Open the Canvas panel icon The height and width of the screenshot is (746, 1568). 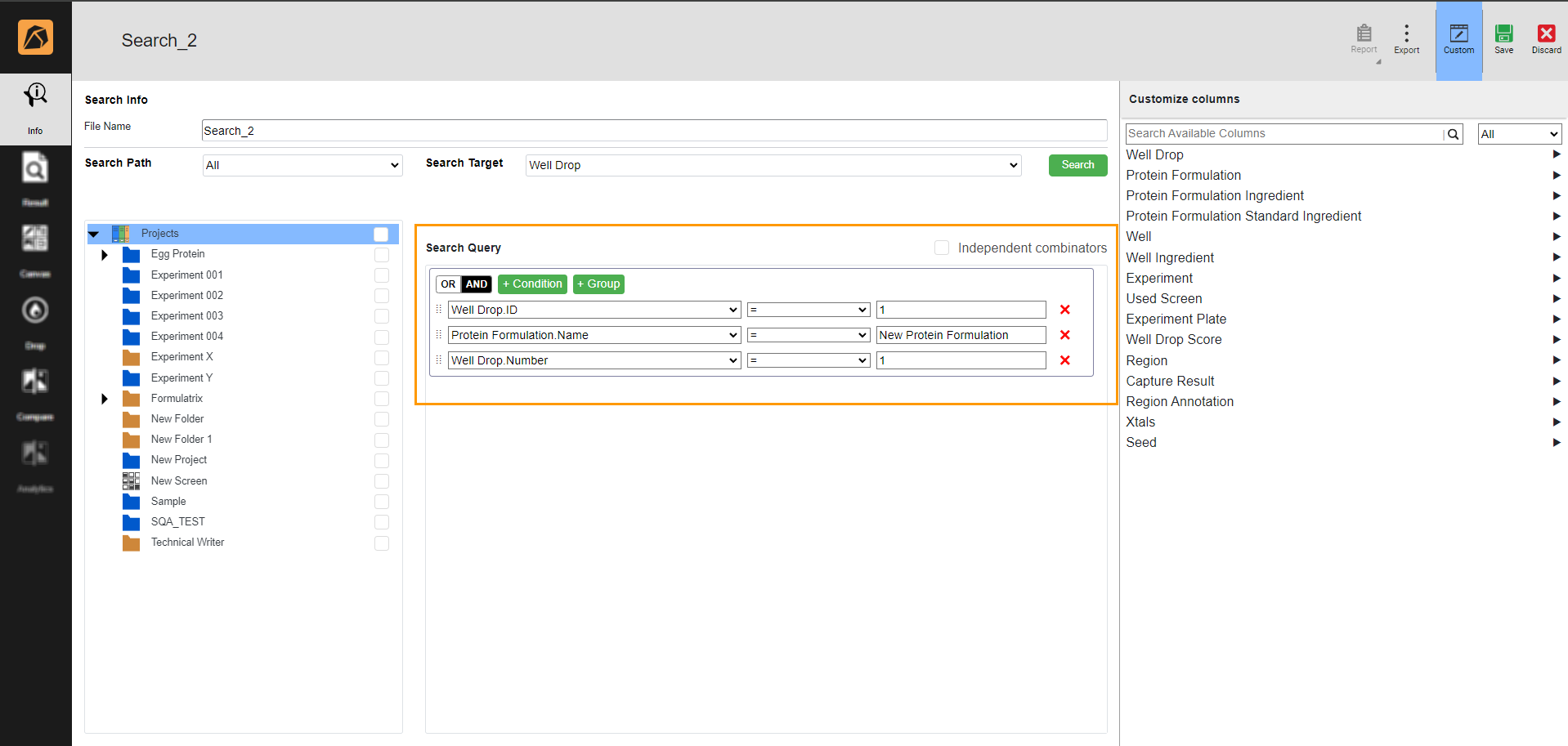35,239
